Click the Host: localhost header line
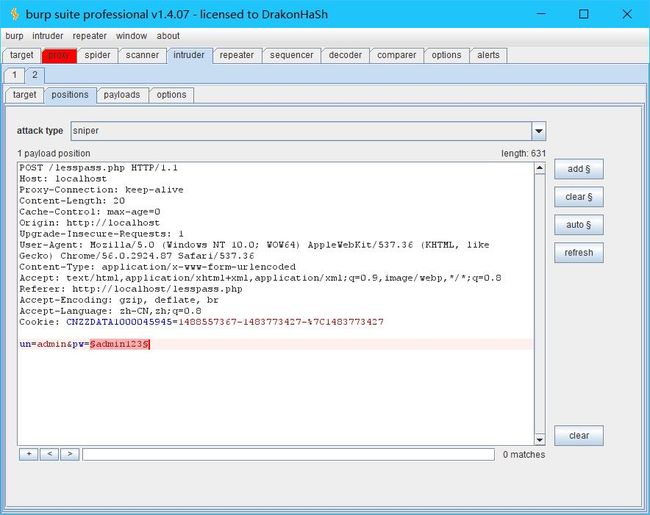The image size is (650, 515). tap(63, 179)
